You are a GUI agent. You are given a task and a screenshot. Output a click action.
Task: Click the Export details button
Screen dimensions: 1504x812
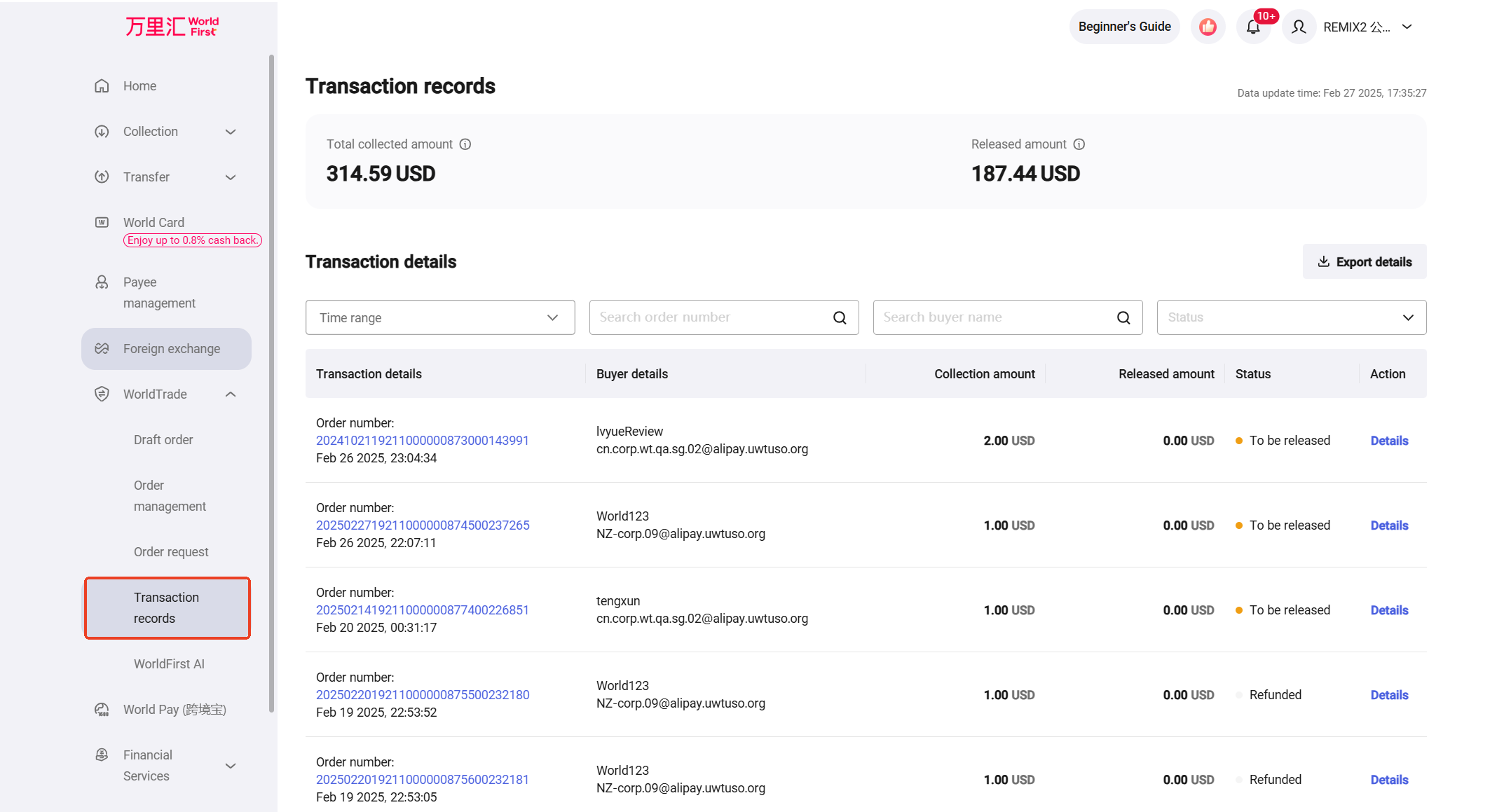coord(1364,261)
